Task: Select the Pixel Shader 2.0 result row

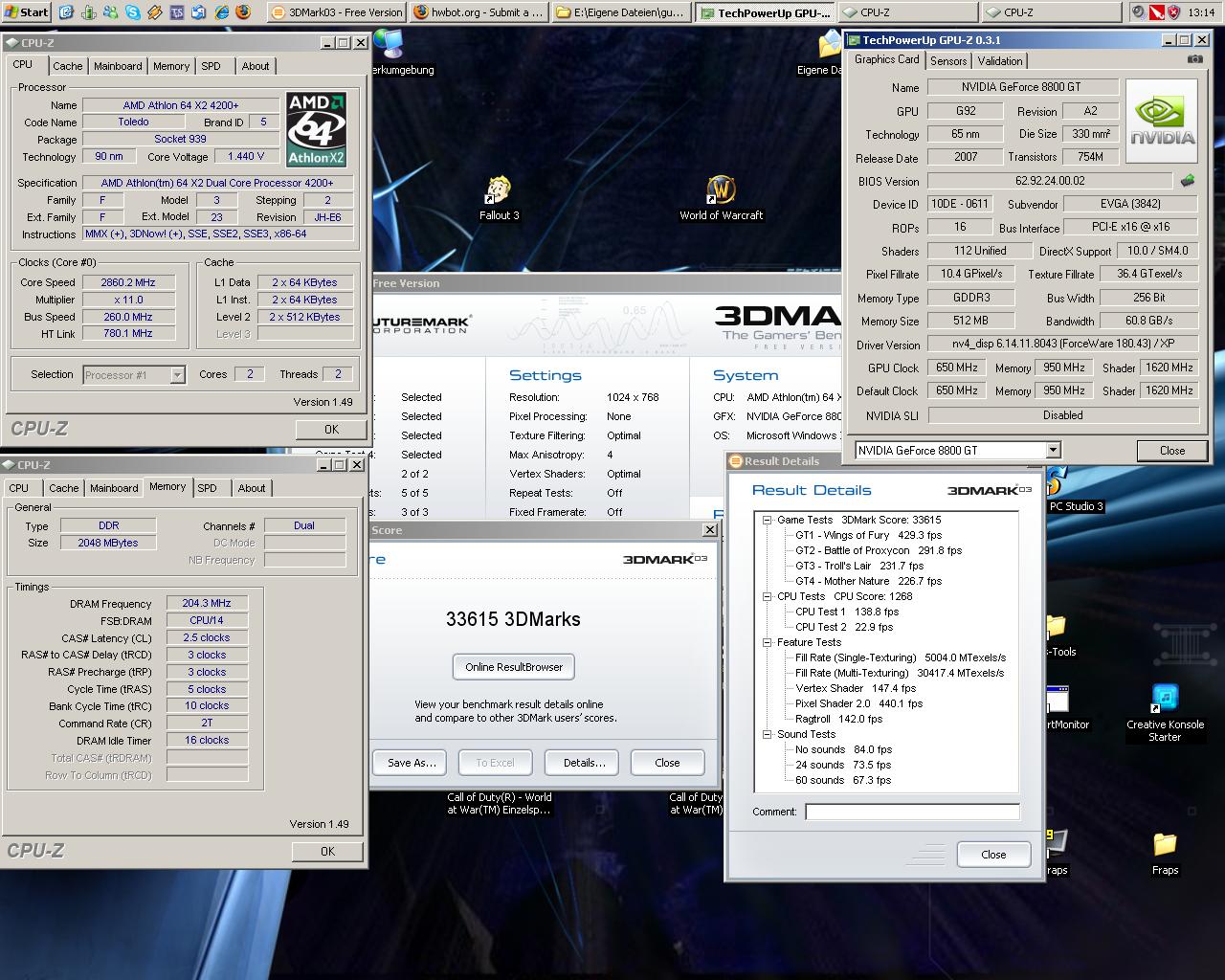Action: pyautogui.click(x=858, y=703)
